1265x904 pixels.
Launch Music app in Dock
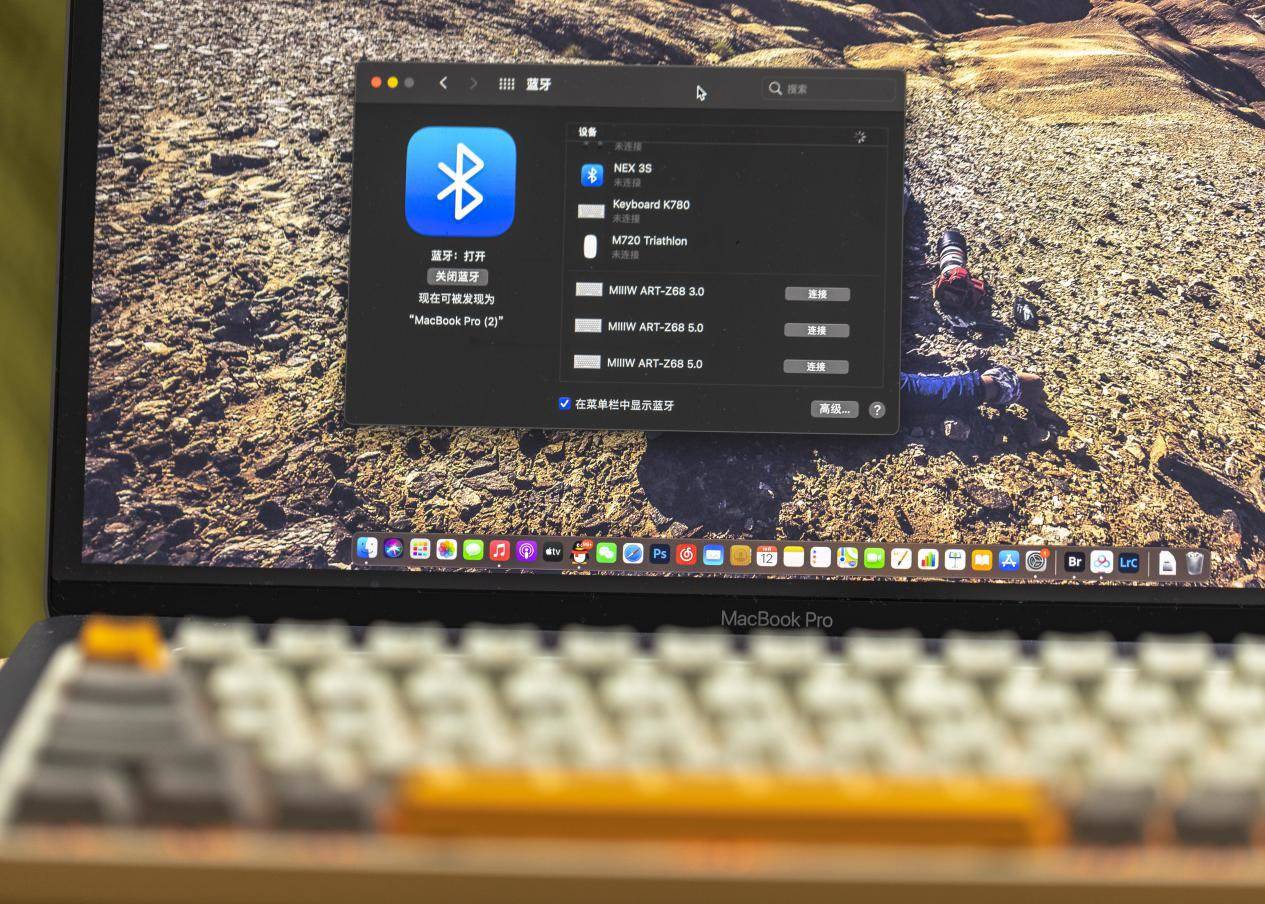(500, 551)
